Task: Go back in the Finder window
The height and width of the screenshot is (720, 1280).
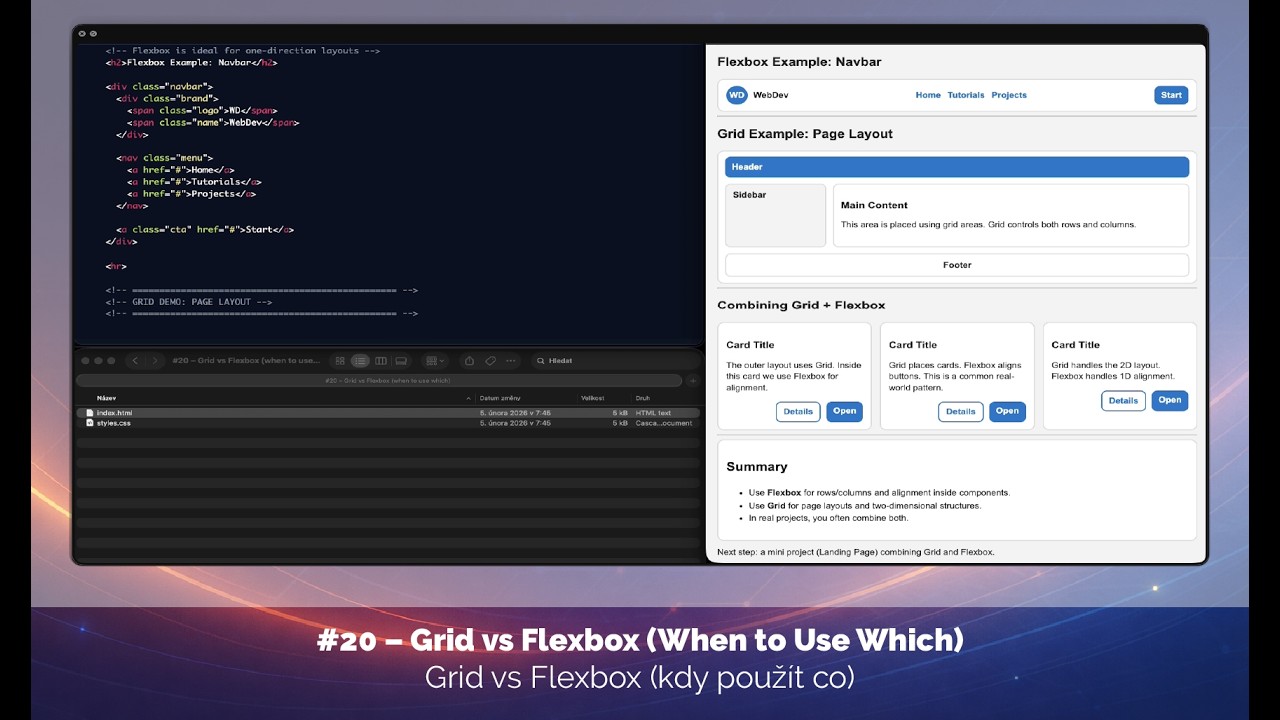Action: click(x=135, y=361)
